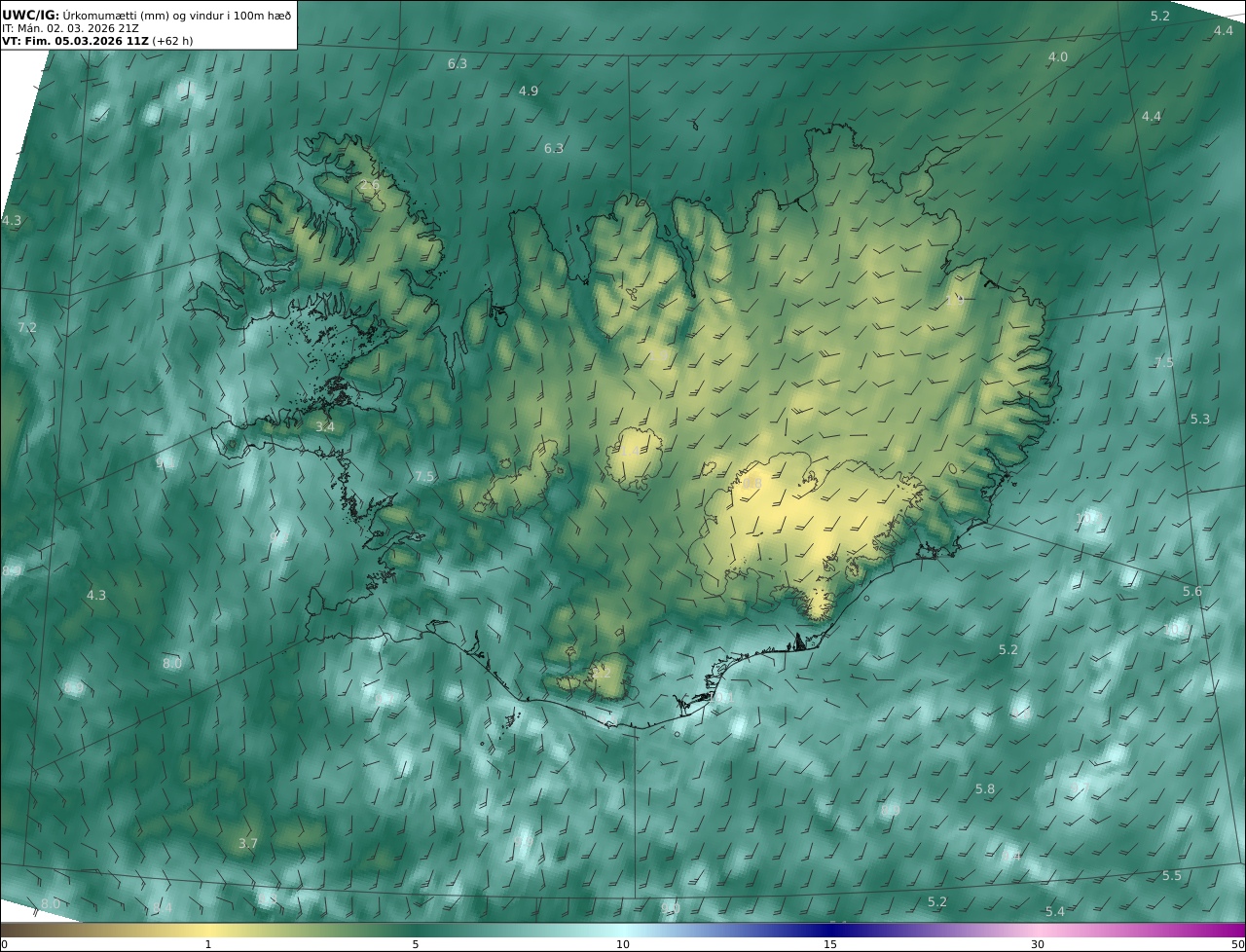Click the color bar tick label '5'

point(416,944)
